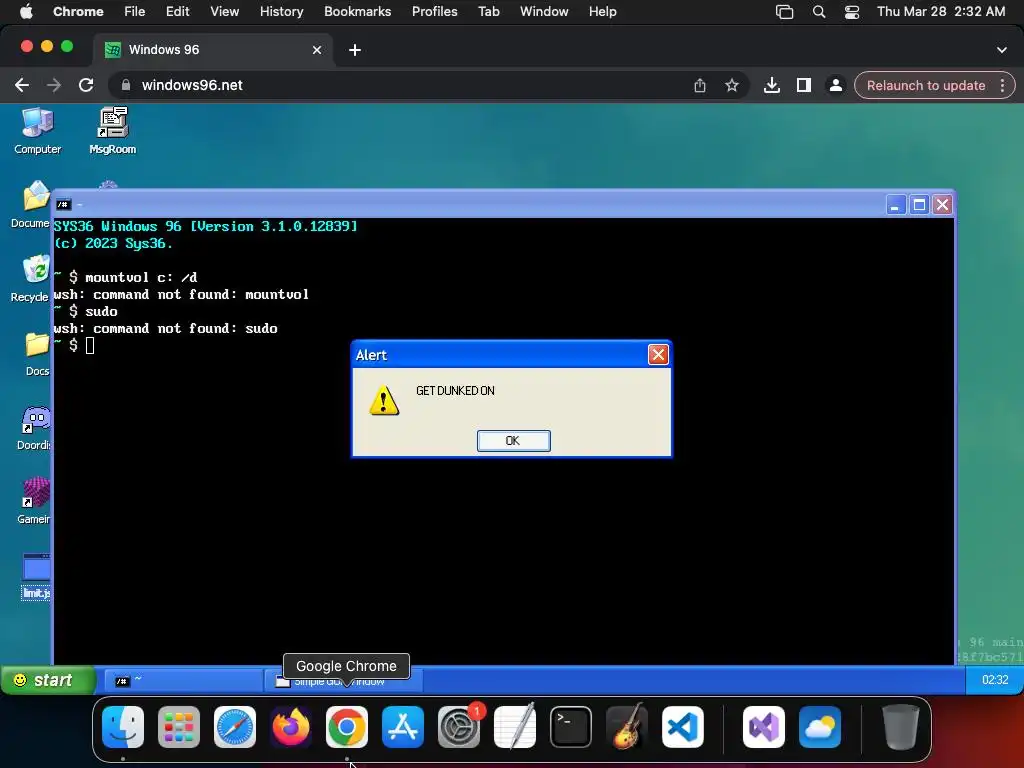The image size is (1024, 768).
Task: Open a new Chrome tab
Action: tap(355, 50)
